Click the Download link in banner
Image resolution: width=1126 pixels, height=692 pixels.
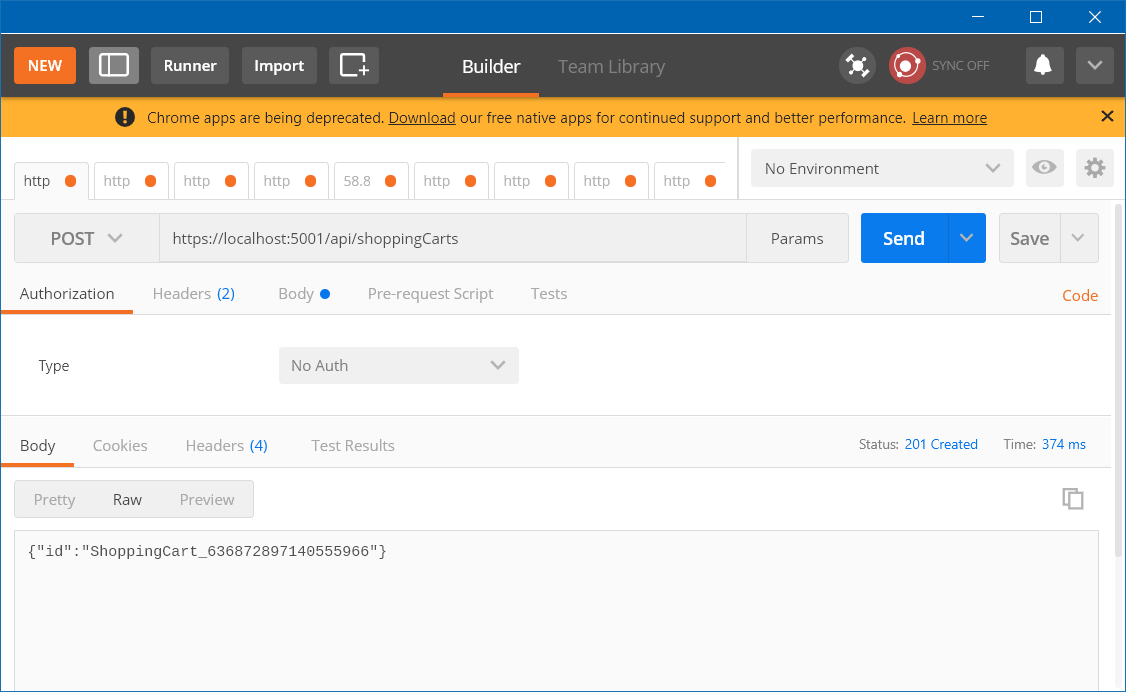click(x=422, y=118)
